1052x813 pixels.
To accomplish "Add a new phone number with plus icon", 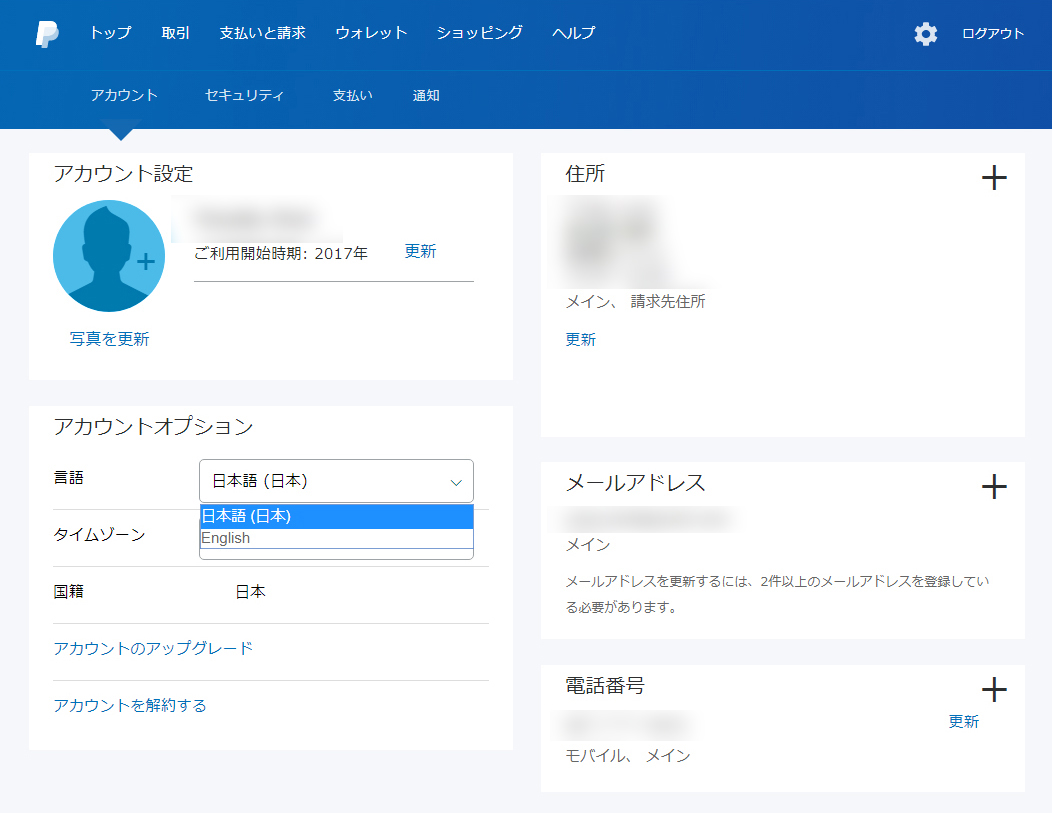I will (993, 689).
